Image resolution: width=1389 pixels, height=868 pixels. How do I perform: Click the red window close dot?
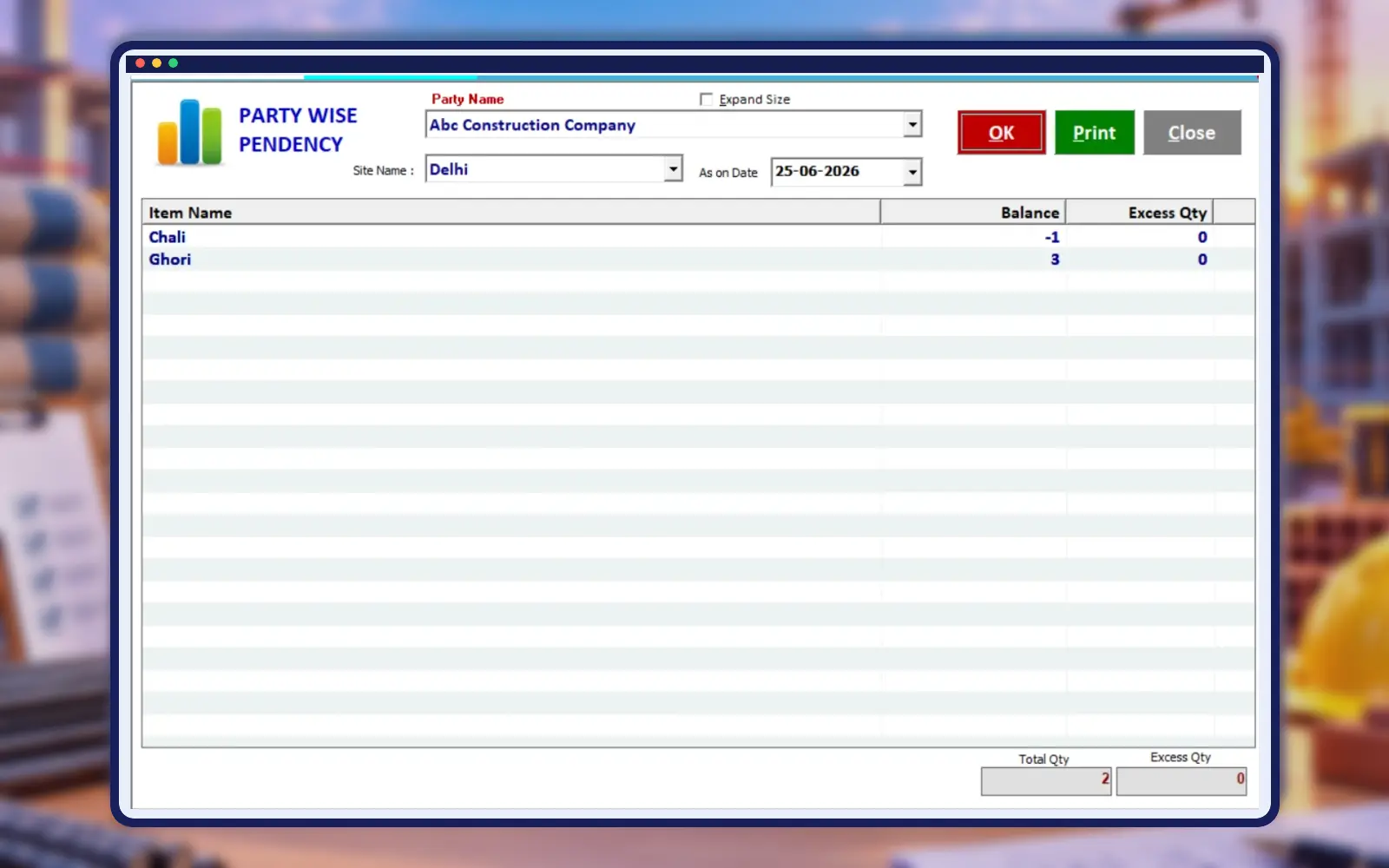(x=141, y=63)
